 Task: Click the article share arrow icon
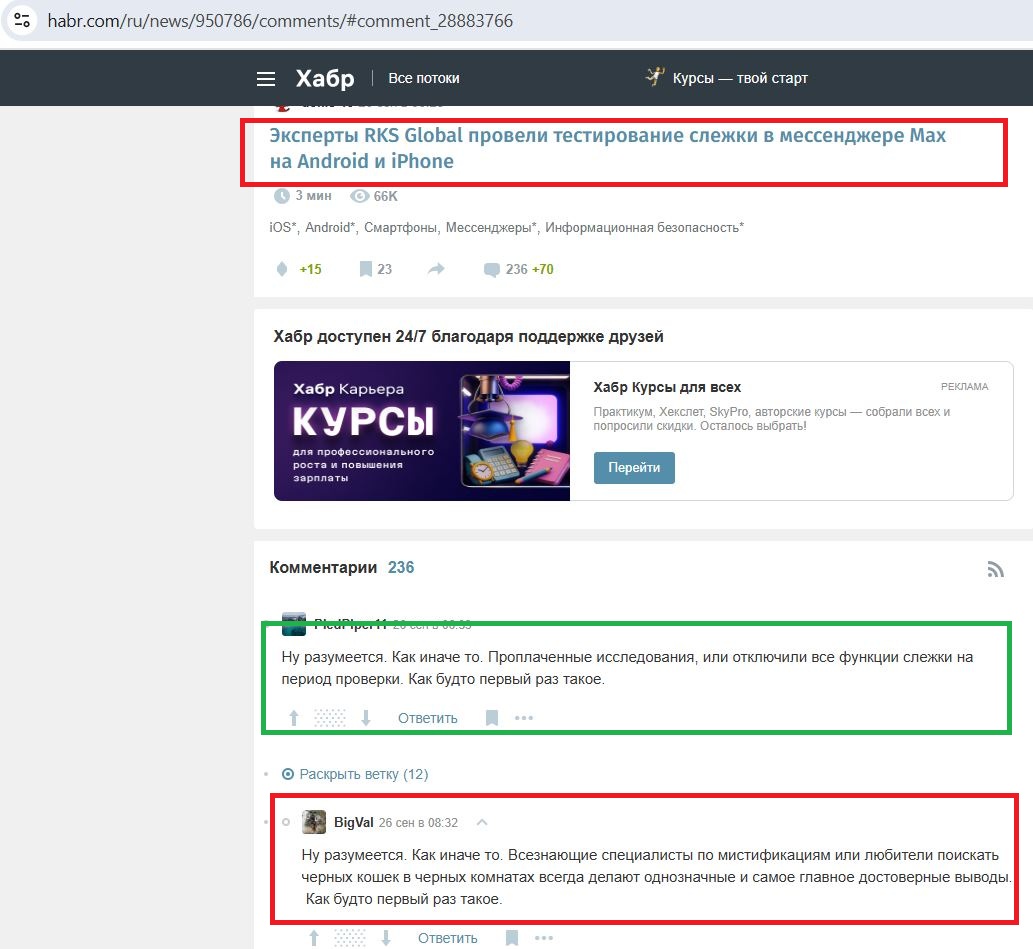tap(436, 269)
